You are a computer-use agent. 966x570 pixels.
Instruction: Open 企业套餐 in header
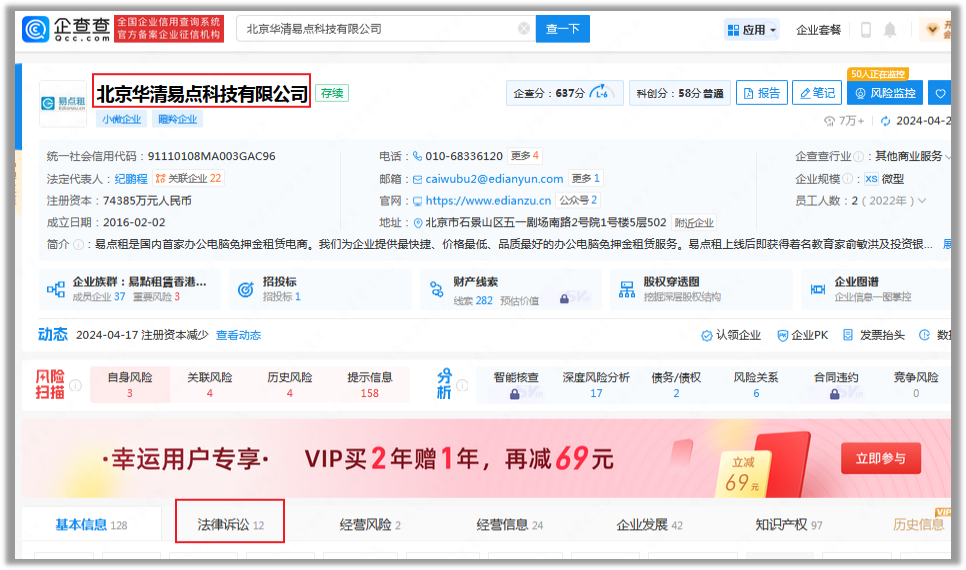818,30
